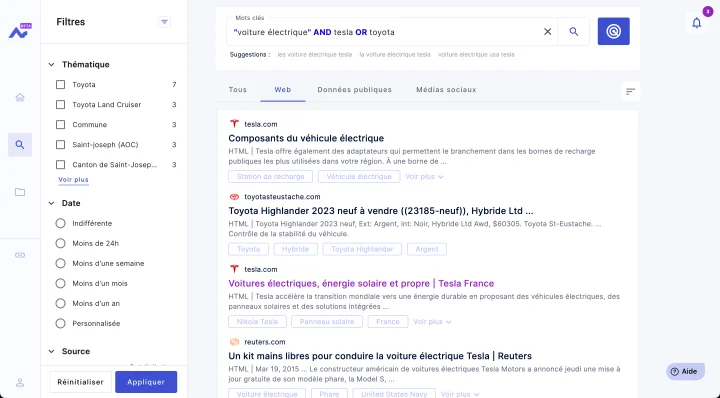Collapse the Date filter section
This screenshot has height=398, width=720.
coord(51,203)
